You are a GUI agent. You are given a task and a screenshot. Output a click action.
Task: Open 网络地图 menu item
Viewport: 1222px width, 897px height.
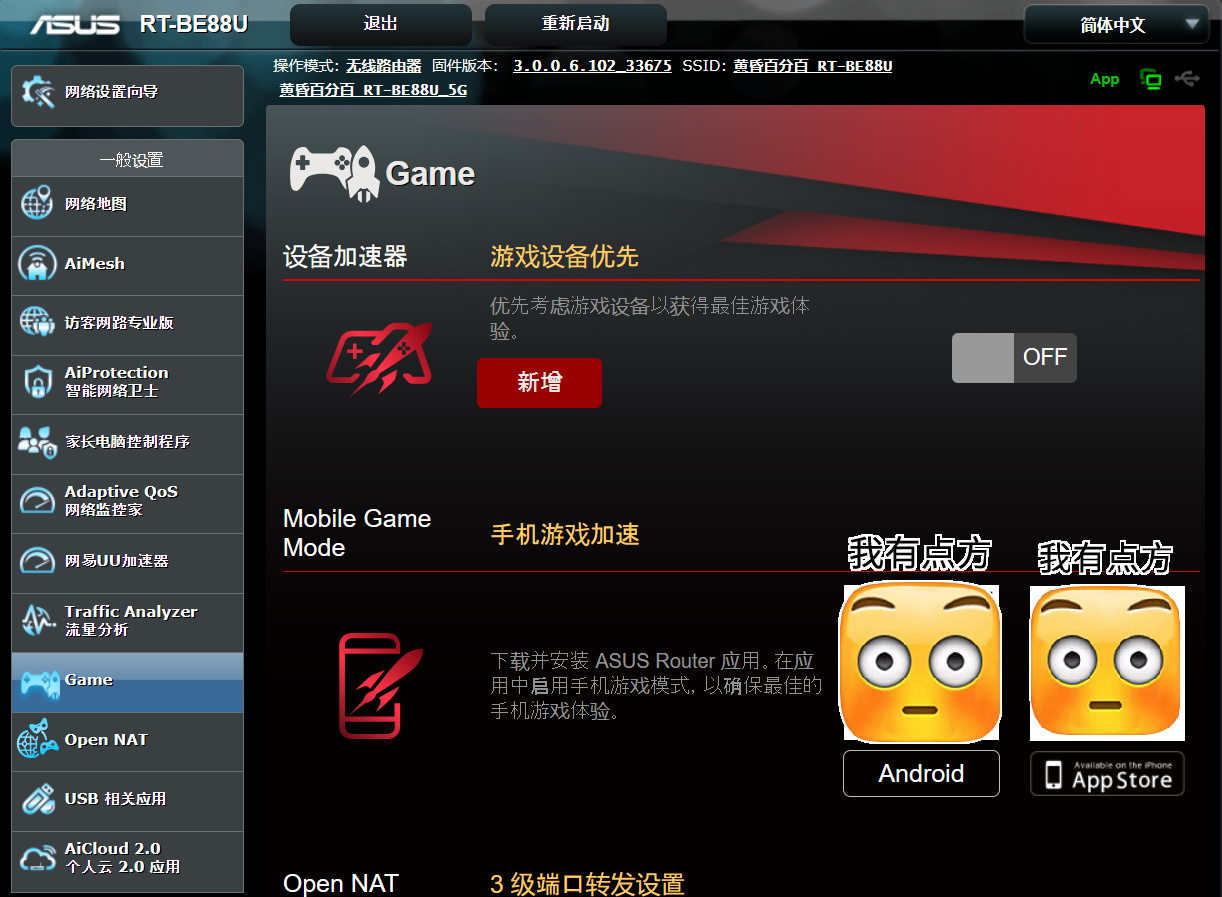point(127,204)
